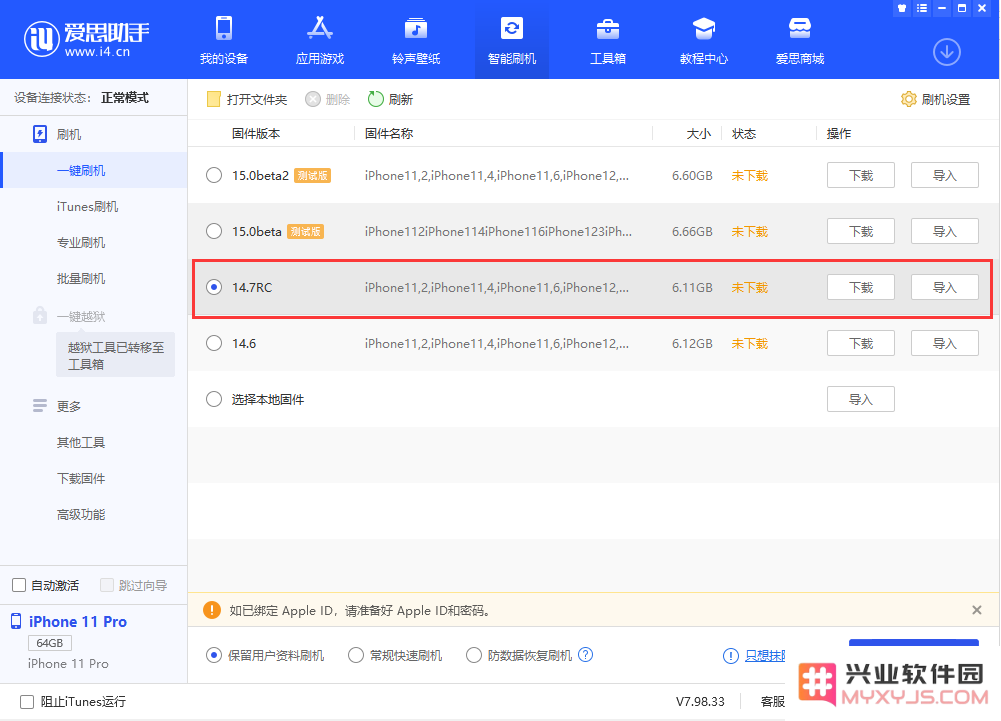Screen dimensions: 1001x721
Task: Open 刷机设置 gear settings
Action: point(935,99)
